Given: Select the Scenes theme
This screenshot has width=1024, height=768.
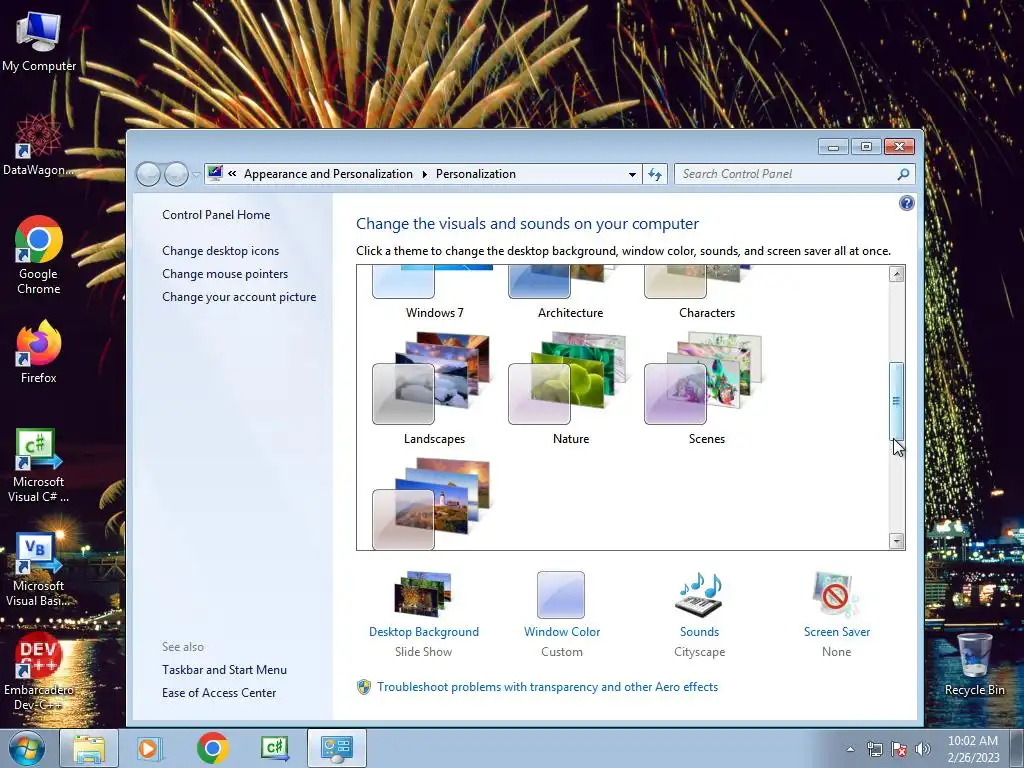Looking at the screenshot, I should (x=706, y=390).
